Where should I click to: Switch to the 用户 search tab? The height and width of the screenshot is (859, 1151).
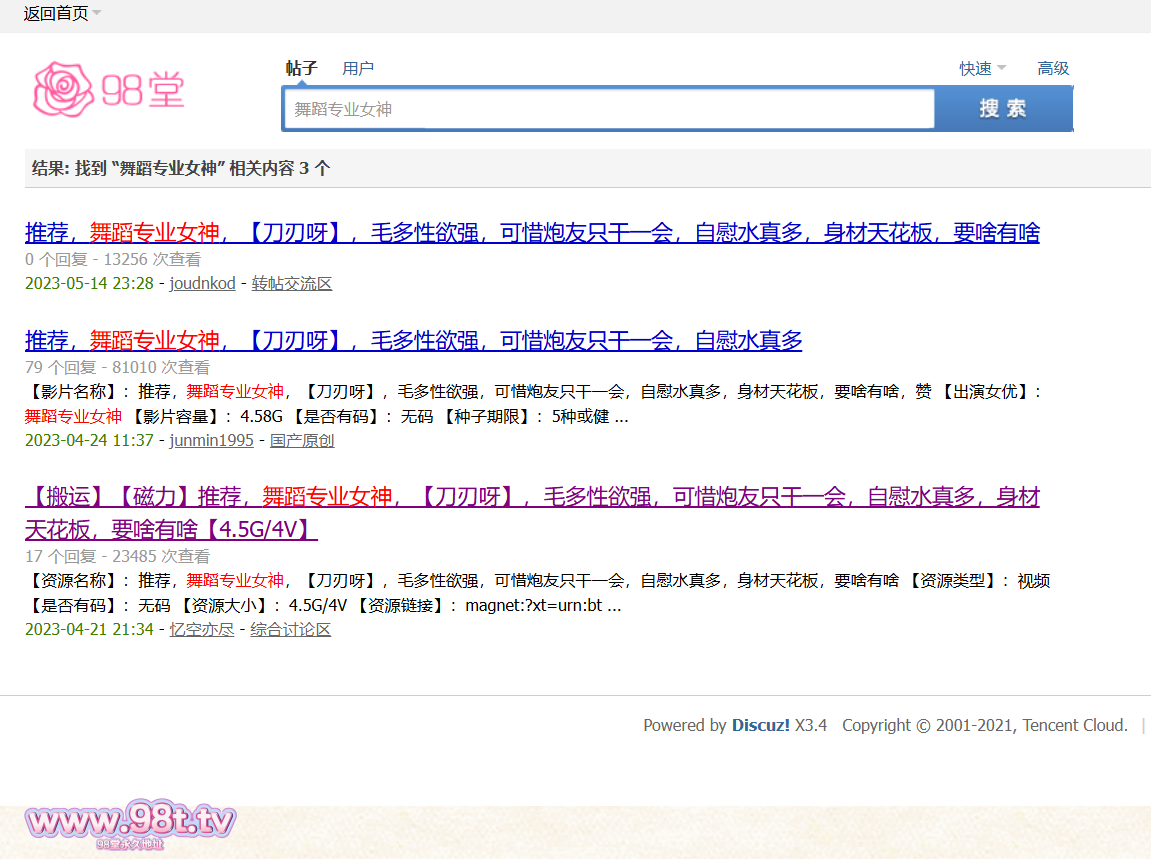[358, 68]
